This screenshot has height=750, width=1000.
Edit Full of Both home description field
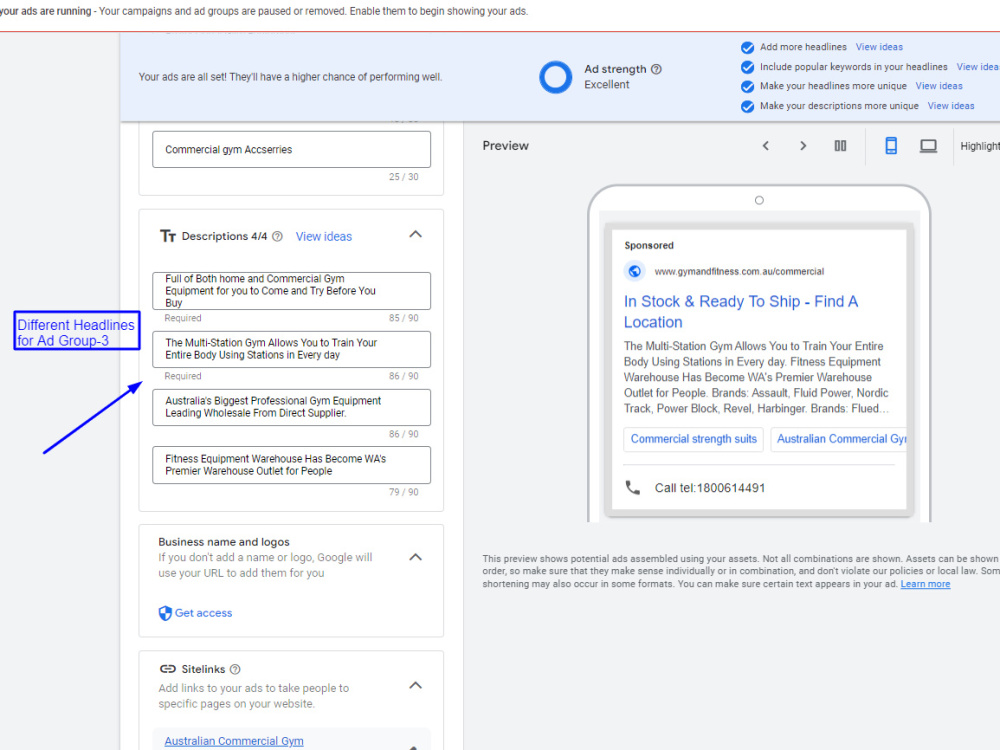(x=291, y=291)
